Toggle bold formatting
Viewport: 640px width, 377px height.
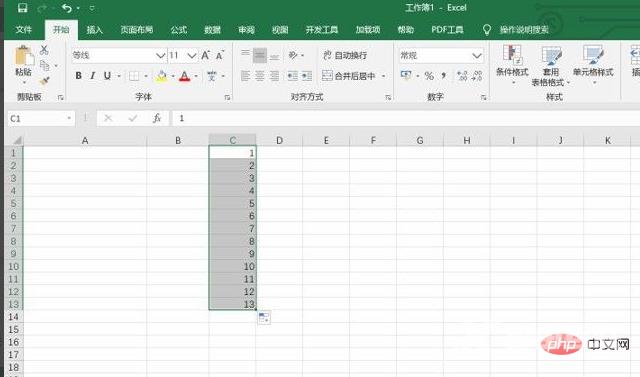[78, 76]
